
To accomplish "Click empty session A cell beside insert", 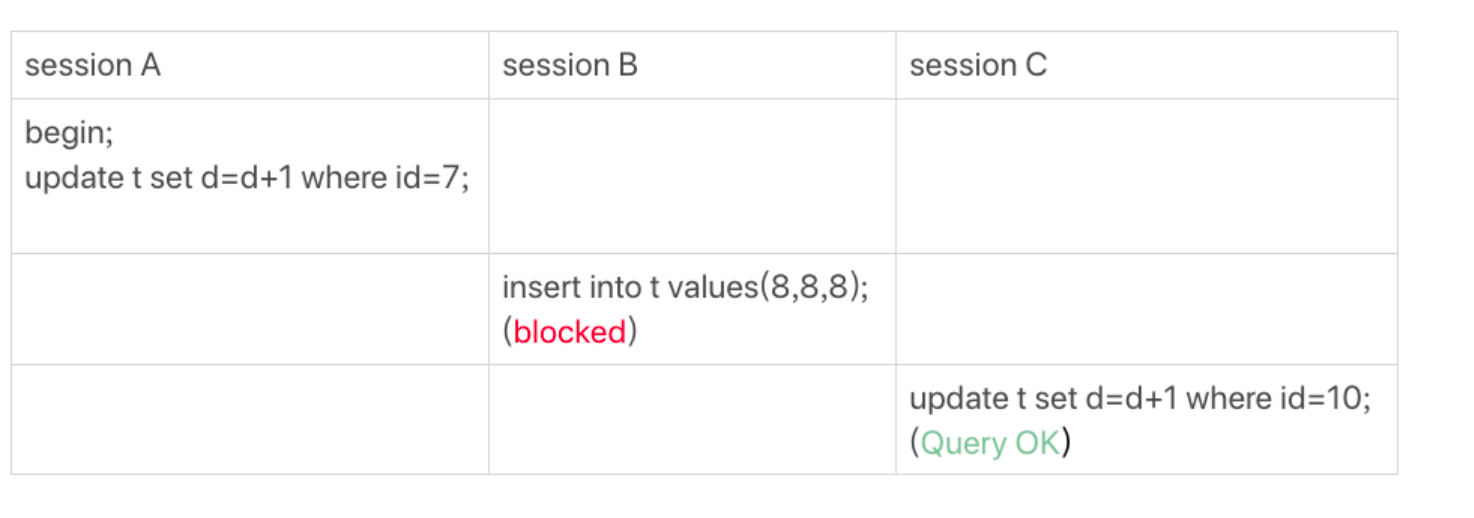I will [250, 309].
